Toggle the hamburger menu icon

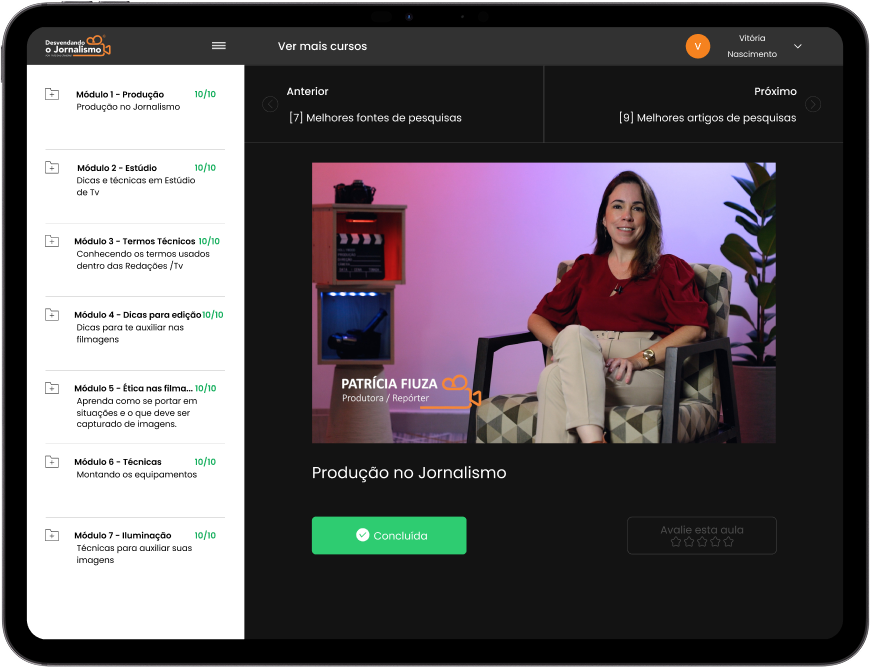[219, 46]
